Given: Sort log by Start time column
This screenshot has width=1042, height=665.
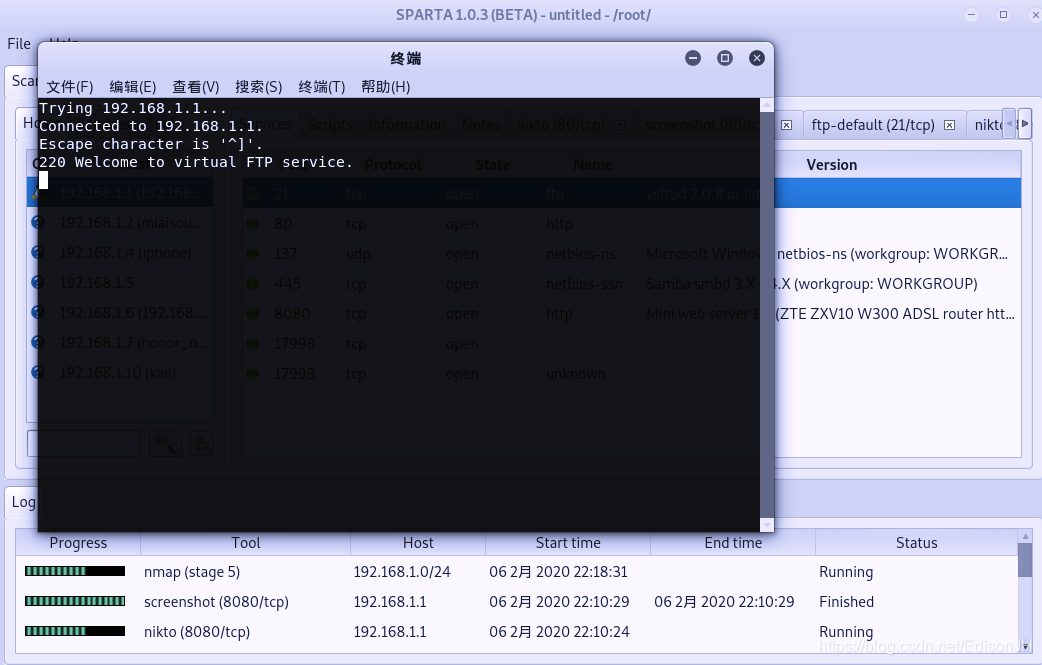Looking at the screenshot, I should click(568, 543).
